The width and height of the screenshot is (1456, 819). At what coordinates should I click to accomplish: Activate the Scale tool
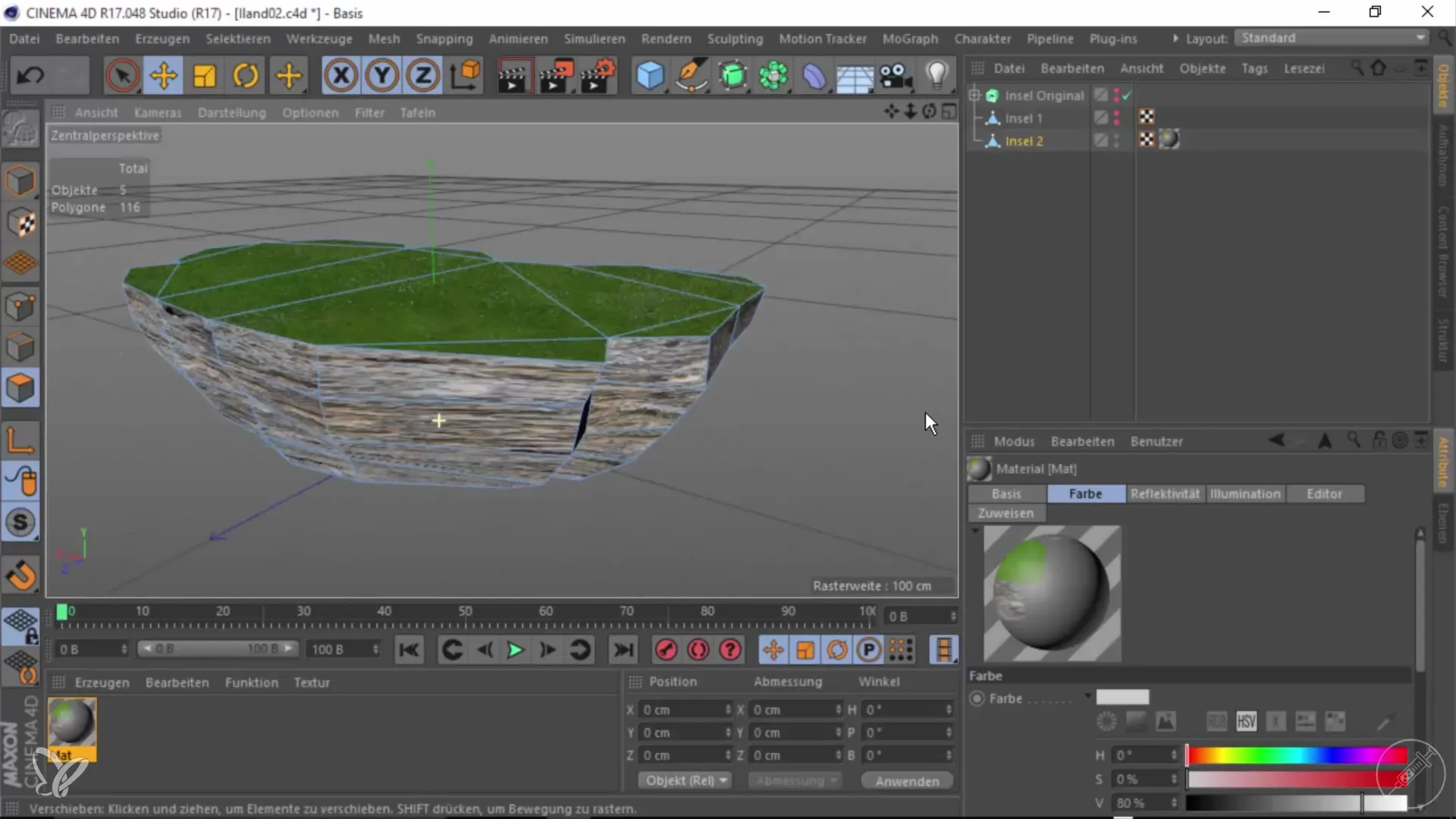204,76
